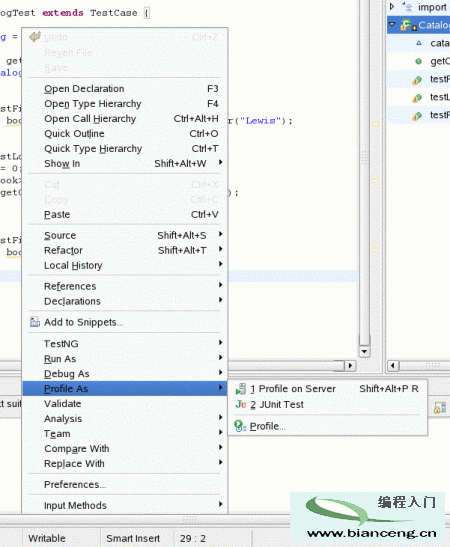Click the Profile on Server icon
450x547 pixels.
pos(241,389)
